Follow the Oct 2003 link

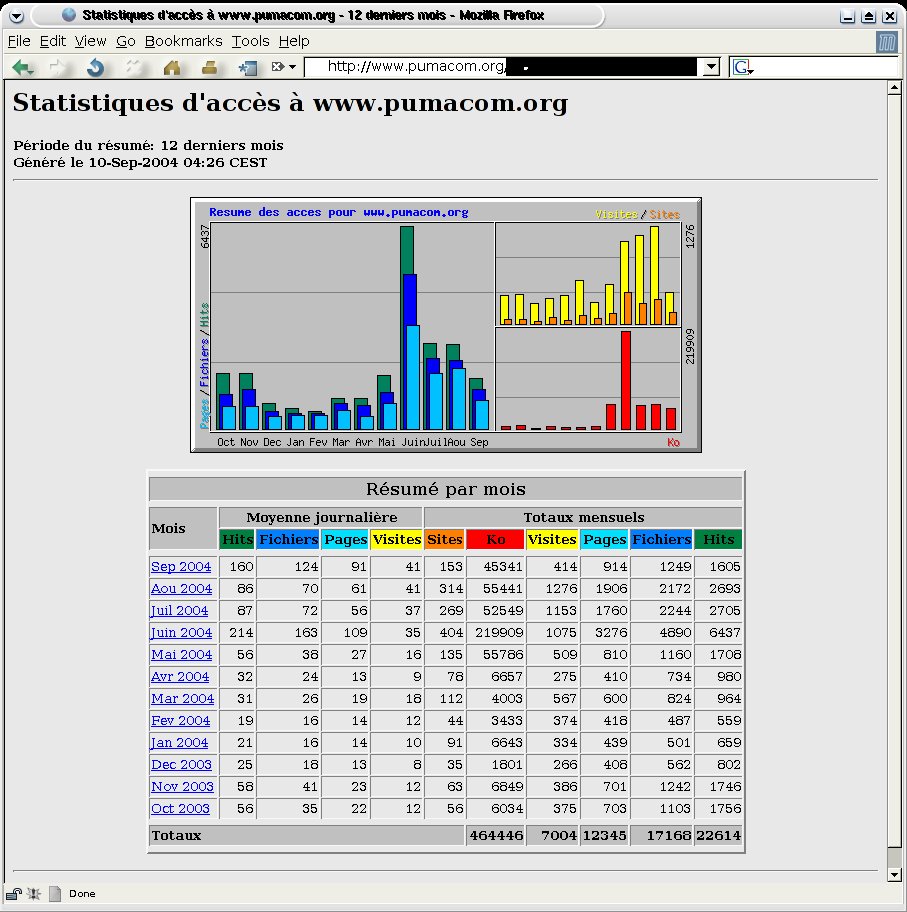click(180, 808)
